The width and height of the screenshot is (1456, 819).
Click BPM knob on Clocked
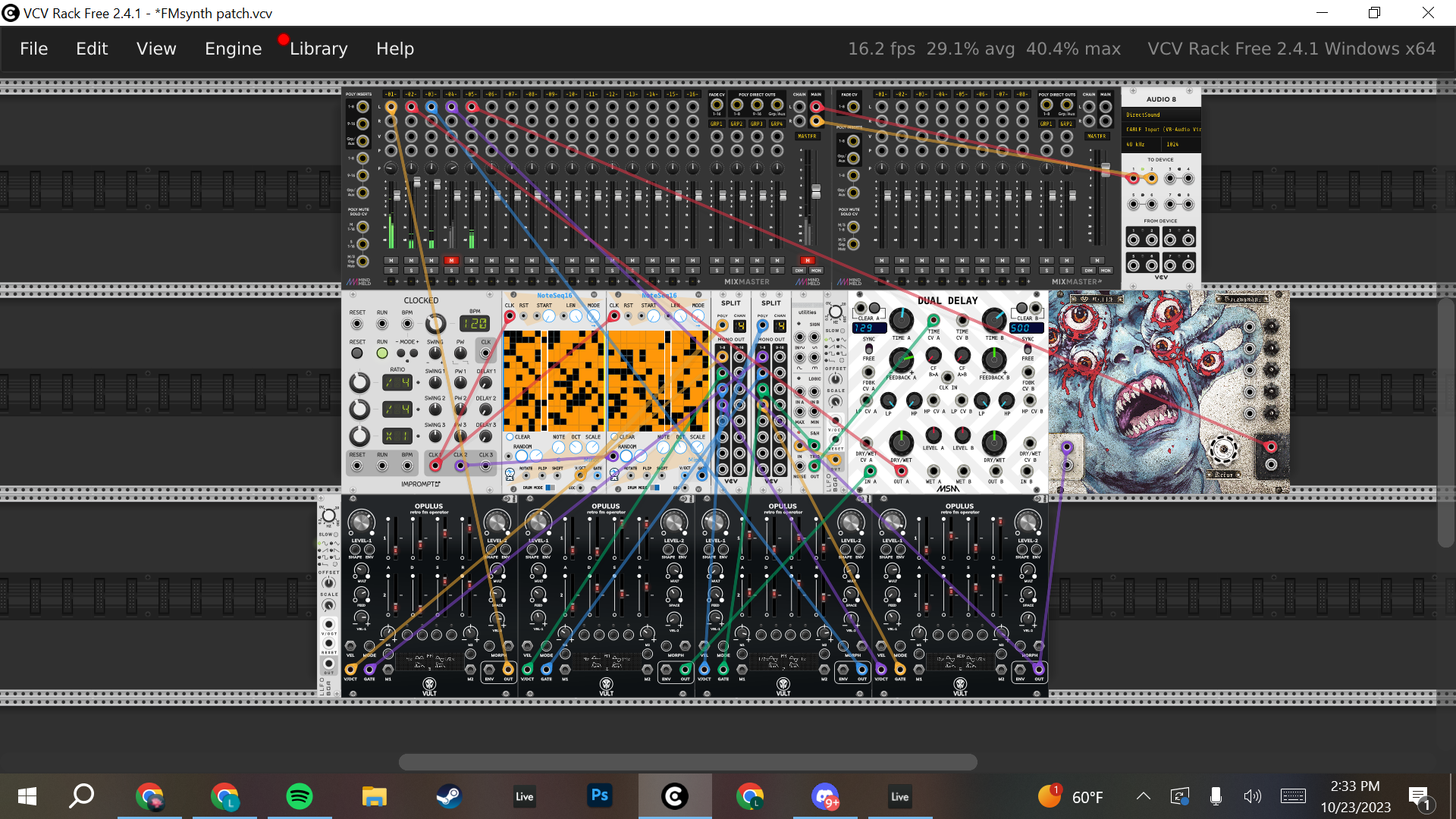pos(435,324)
